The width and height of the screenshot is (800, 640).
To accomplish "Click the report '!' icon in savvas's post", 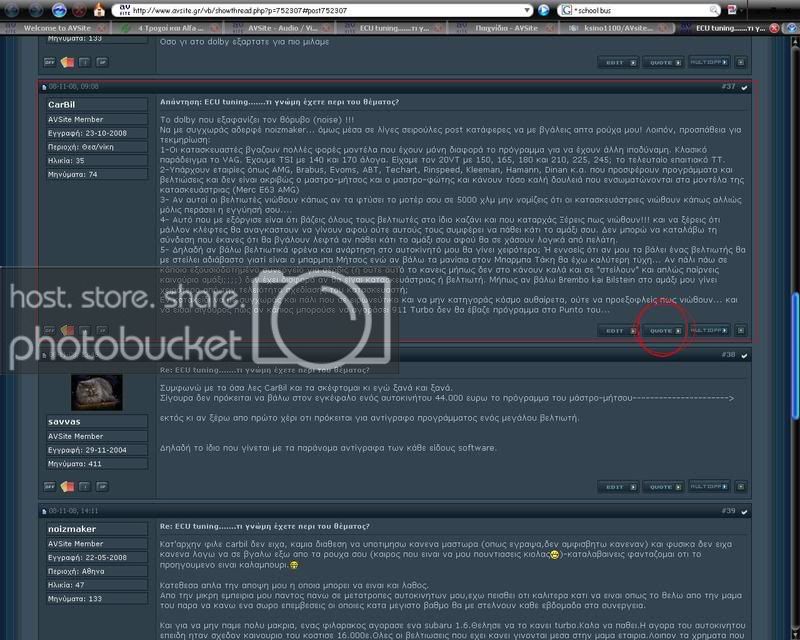I will pyautogui.click(x=85, y=486).
